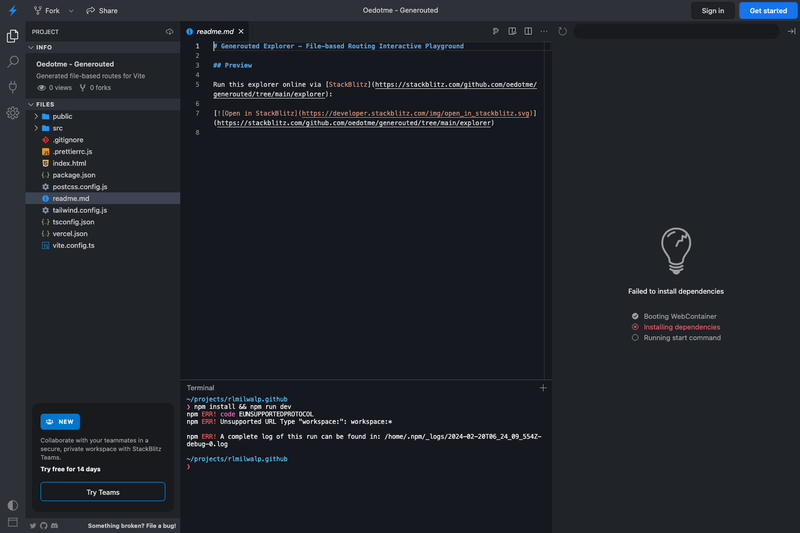The image size is (800, 533).
Task: Click the preview reload icon
Action: coord(562,31)
